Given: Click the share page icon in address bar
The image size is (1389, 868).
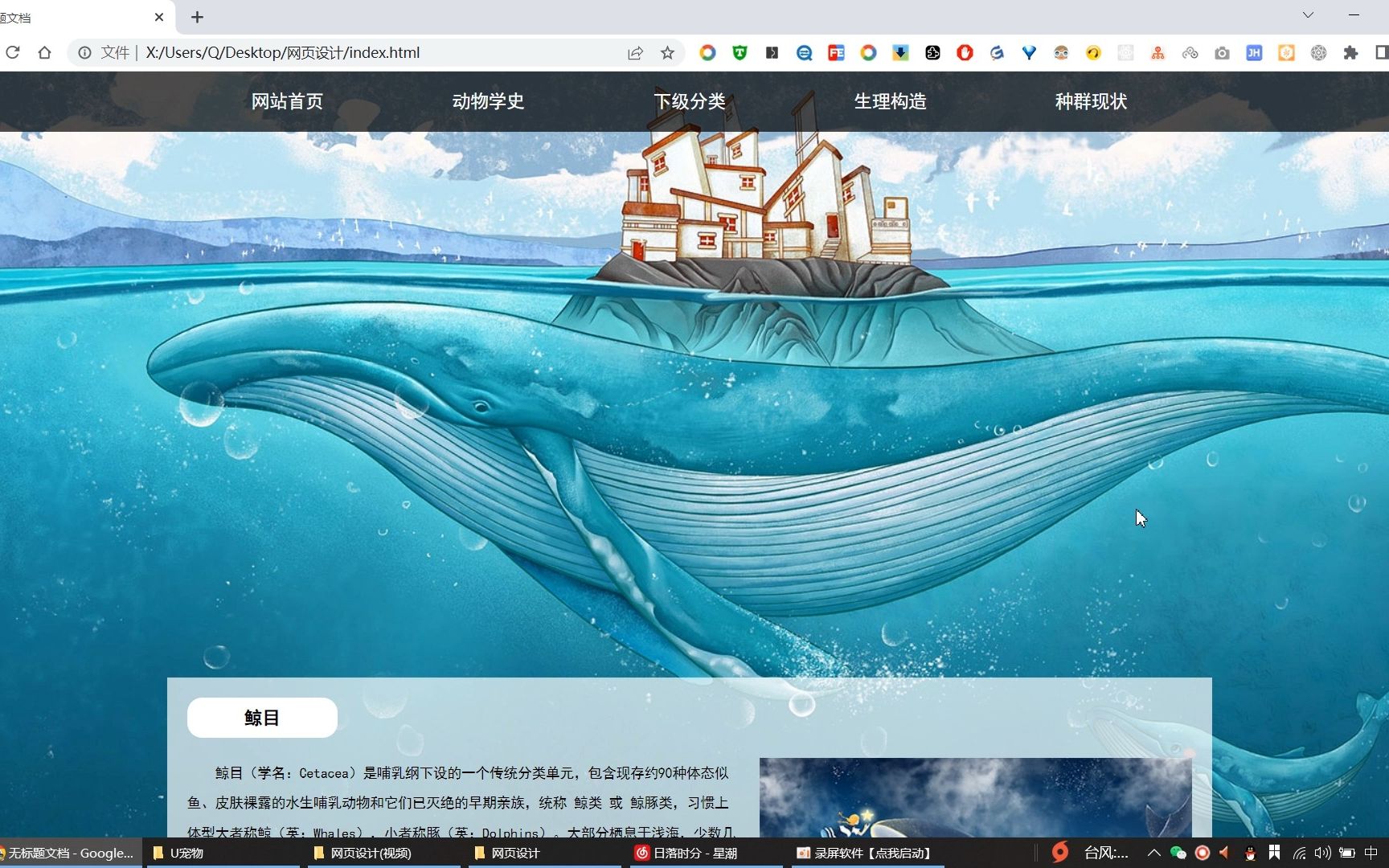Looking at the screenshot, I should (635, 53).
